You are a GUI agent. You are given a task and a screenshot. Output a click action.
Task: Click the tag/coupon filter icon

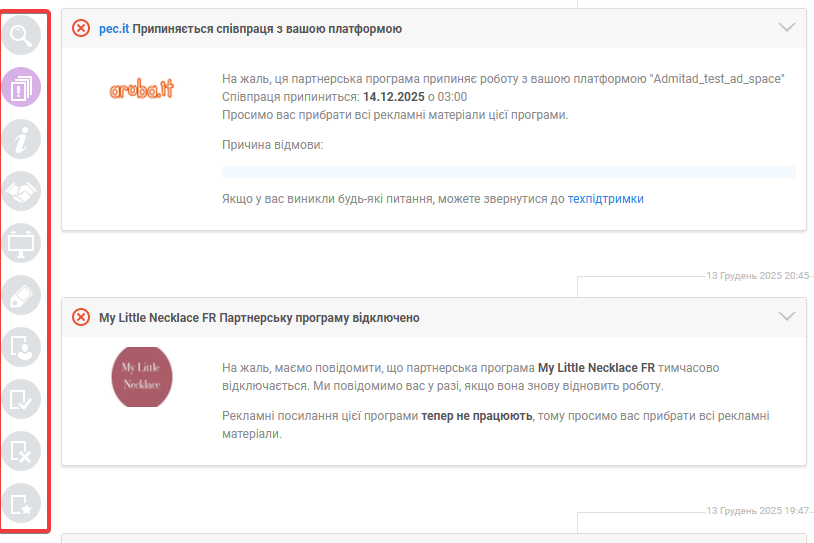pos(22,296)
